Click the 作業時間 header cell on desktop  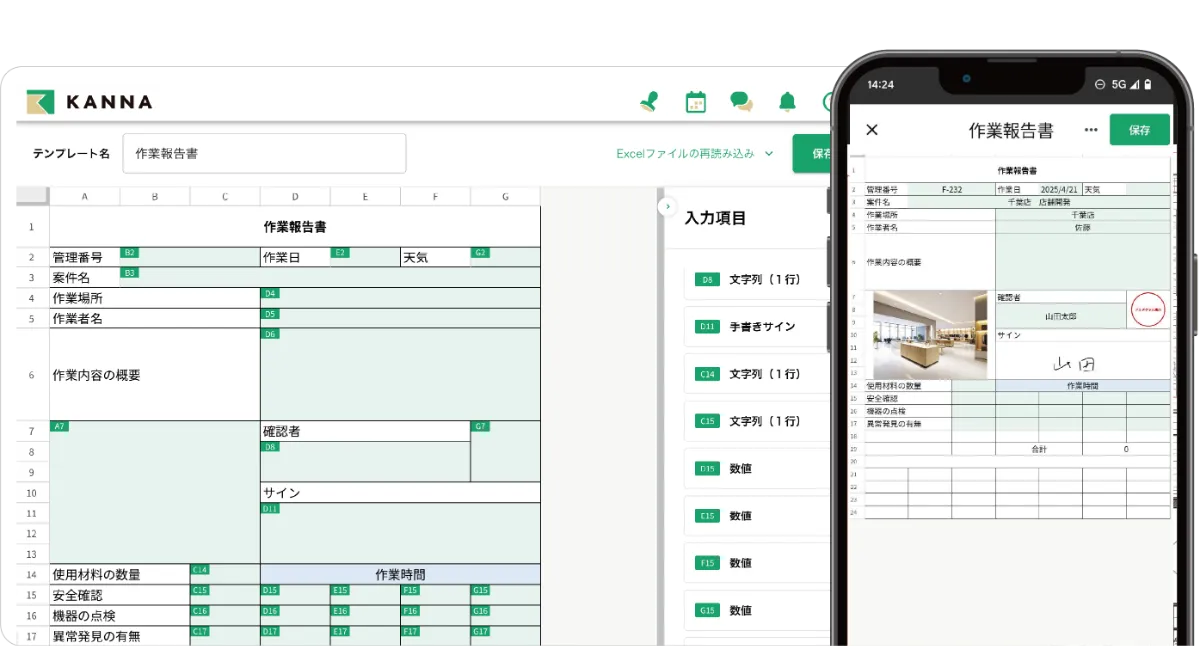tap(400, 574)
